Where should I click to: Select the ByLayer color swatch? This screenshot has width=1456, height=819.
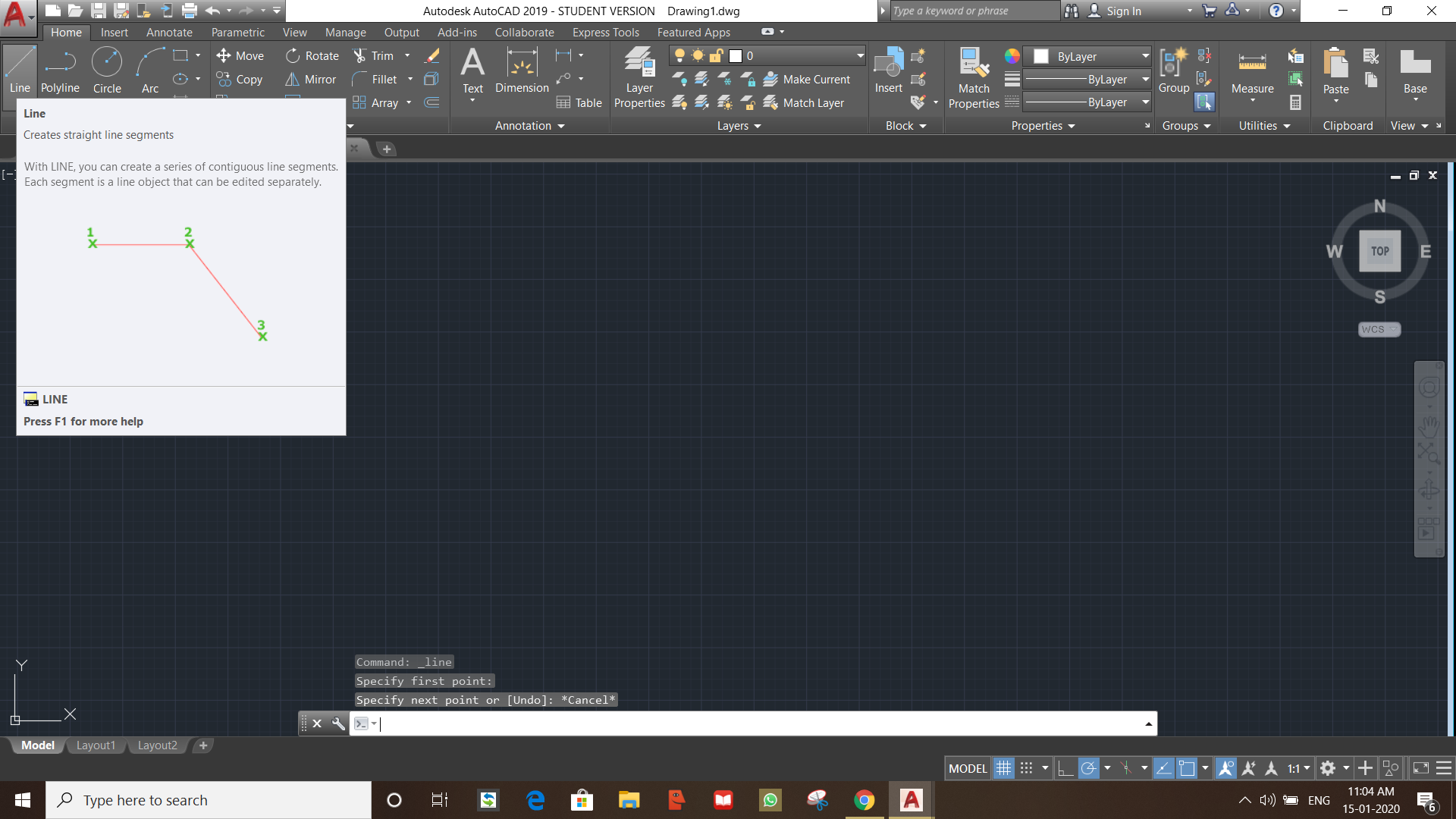[1040, 55]
